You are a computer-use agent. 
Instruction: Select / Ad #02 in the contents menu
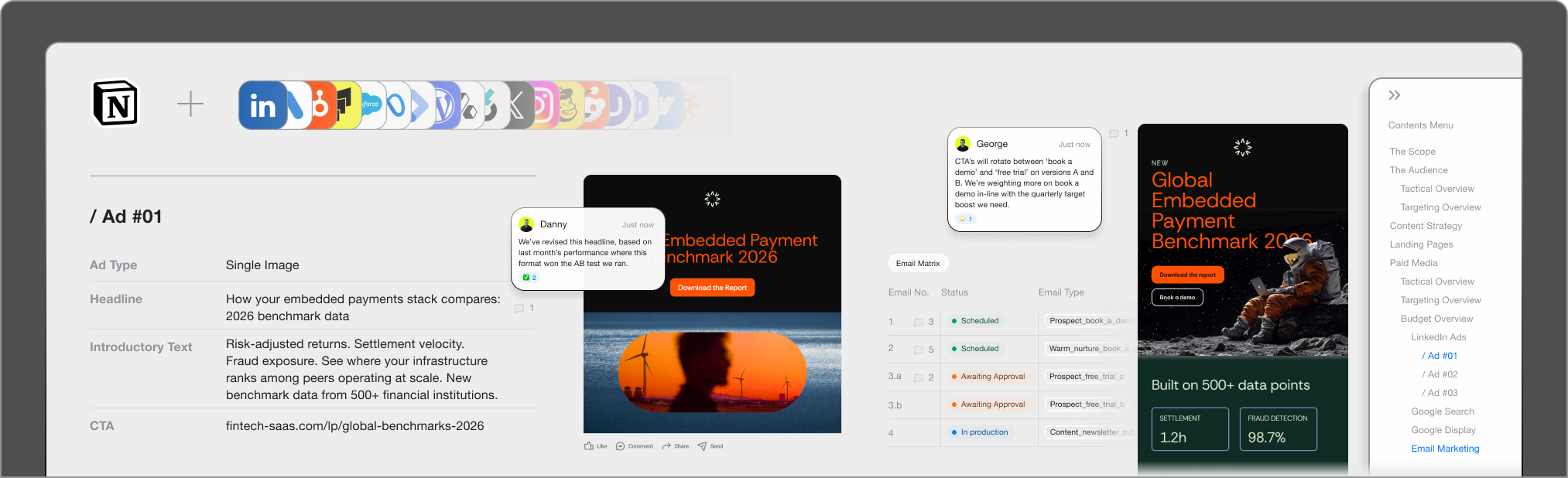coord(1440,374)
